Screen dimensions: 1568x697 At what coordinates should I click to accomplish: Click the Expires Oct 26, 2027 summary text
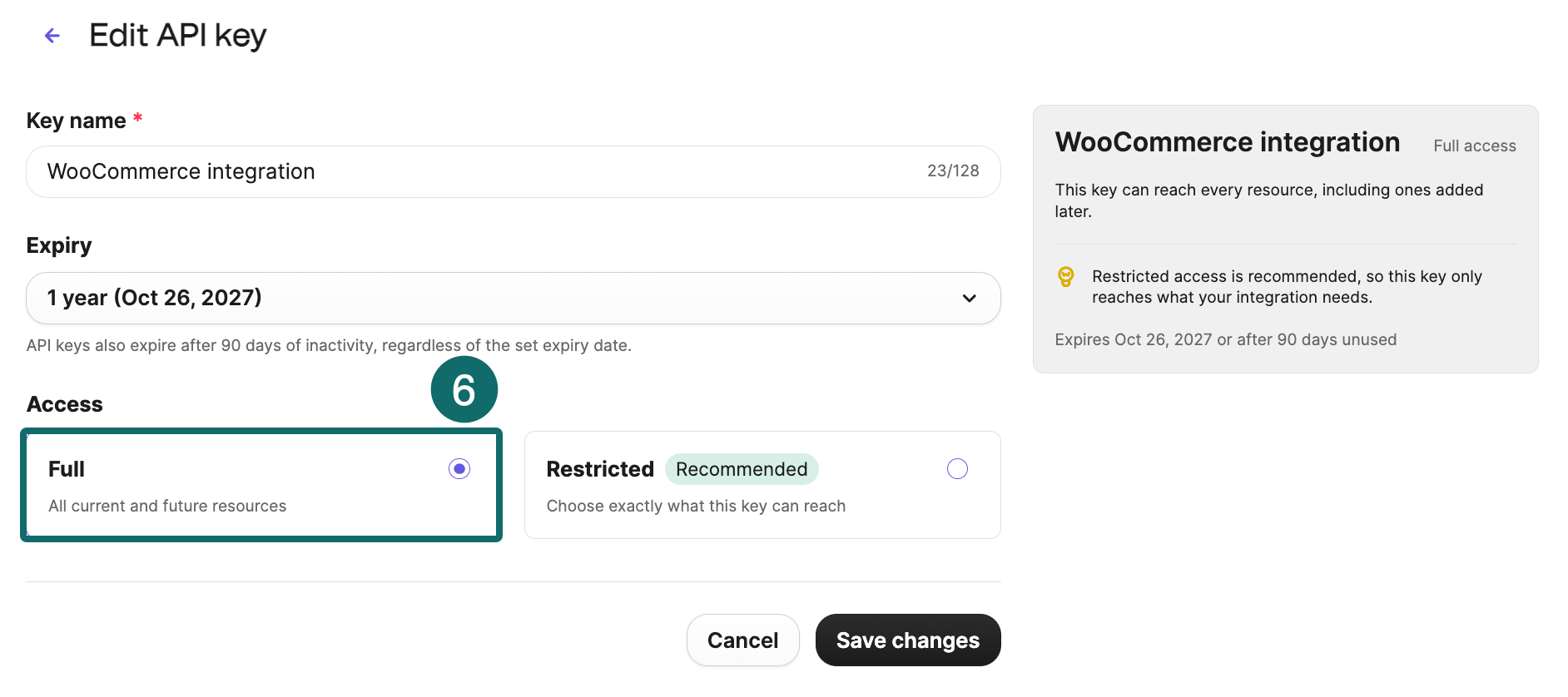[x=1226, y=339]
